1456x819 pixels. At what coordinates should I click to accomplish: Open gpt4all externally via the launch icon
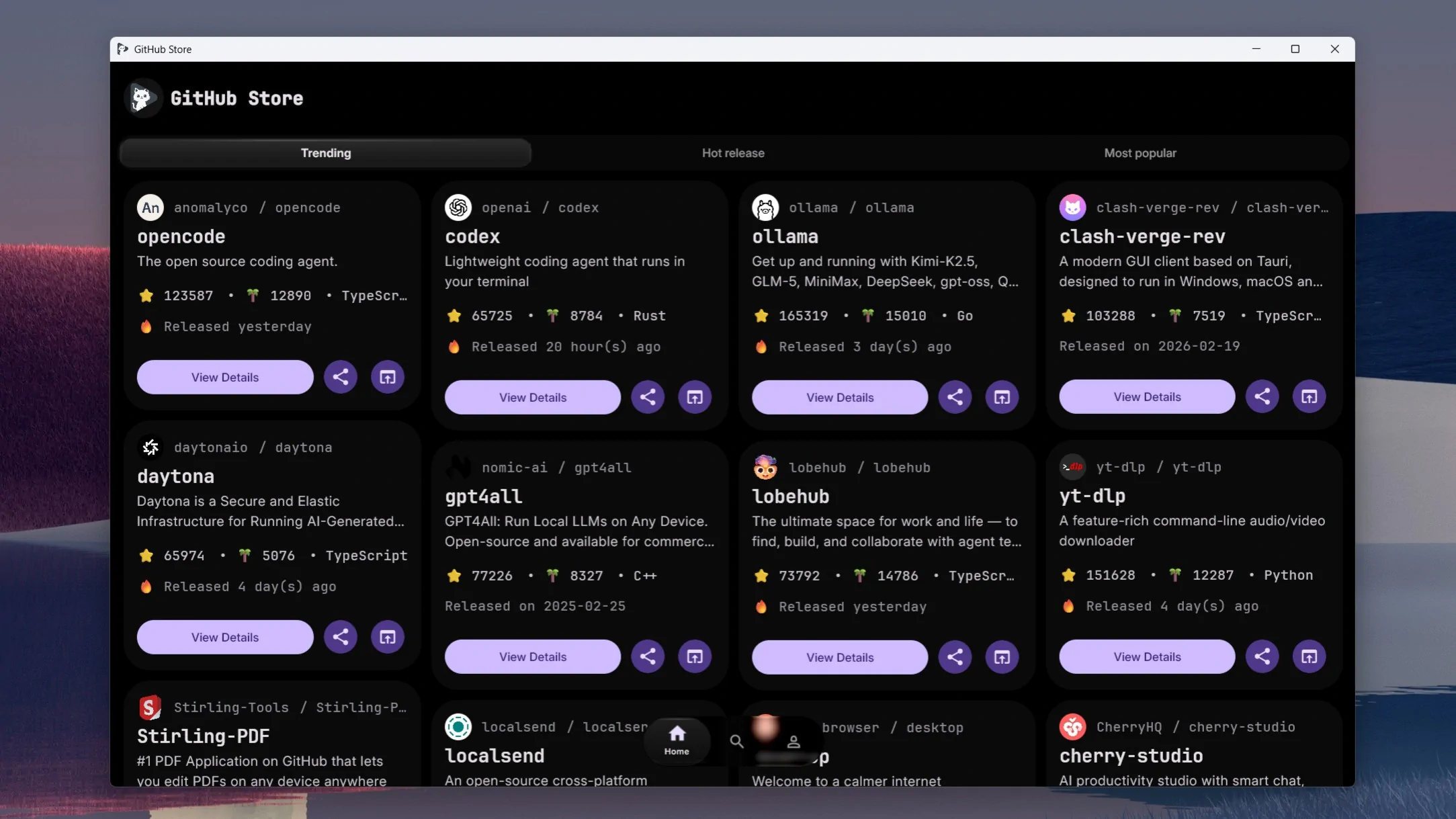click(x=695, y=656)
